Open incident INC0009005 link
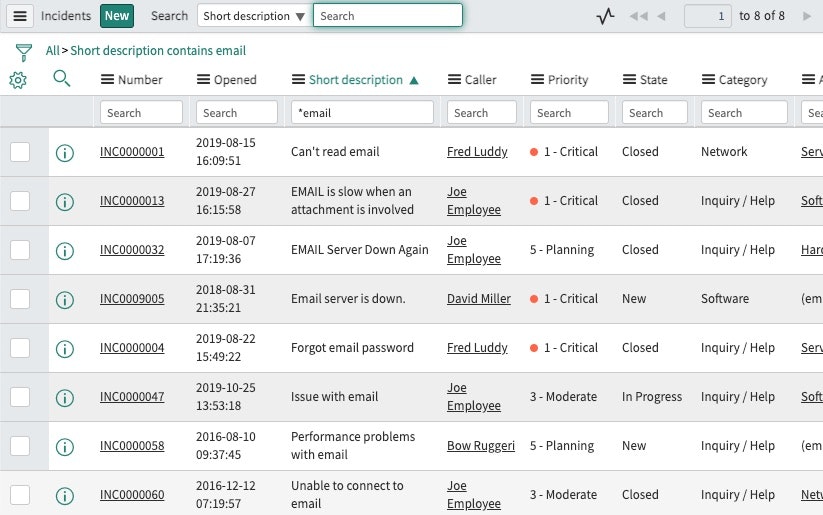This screenshot has width=823, height=515. pyautogui.click(x=132, y=299)
